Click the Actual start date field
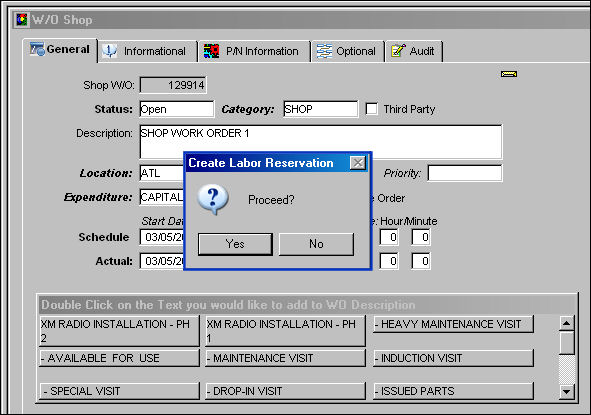This screenshot has height=415, width=591. (x=162, y=261)
